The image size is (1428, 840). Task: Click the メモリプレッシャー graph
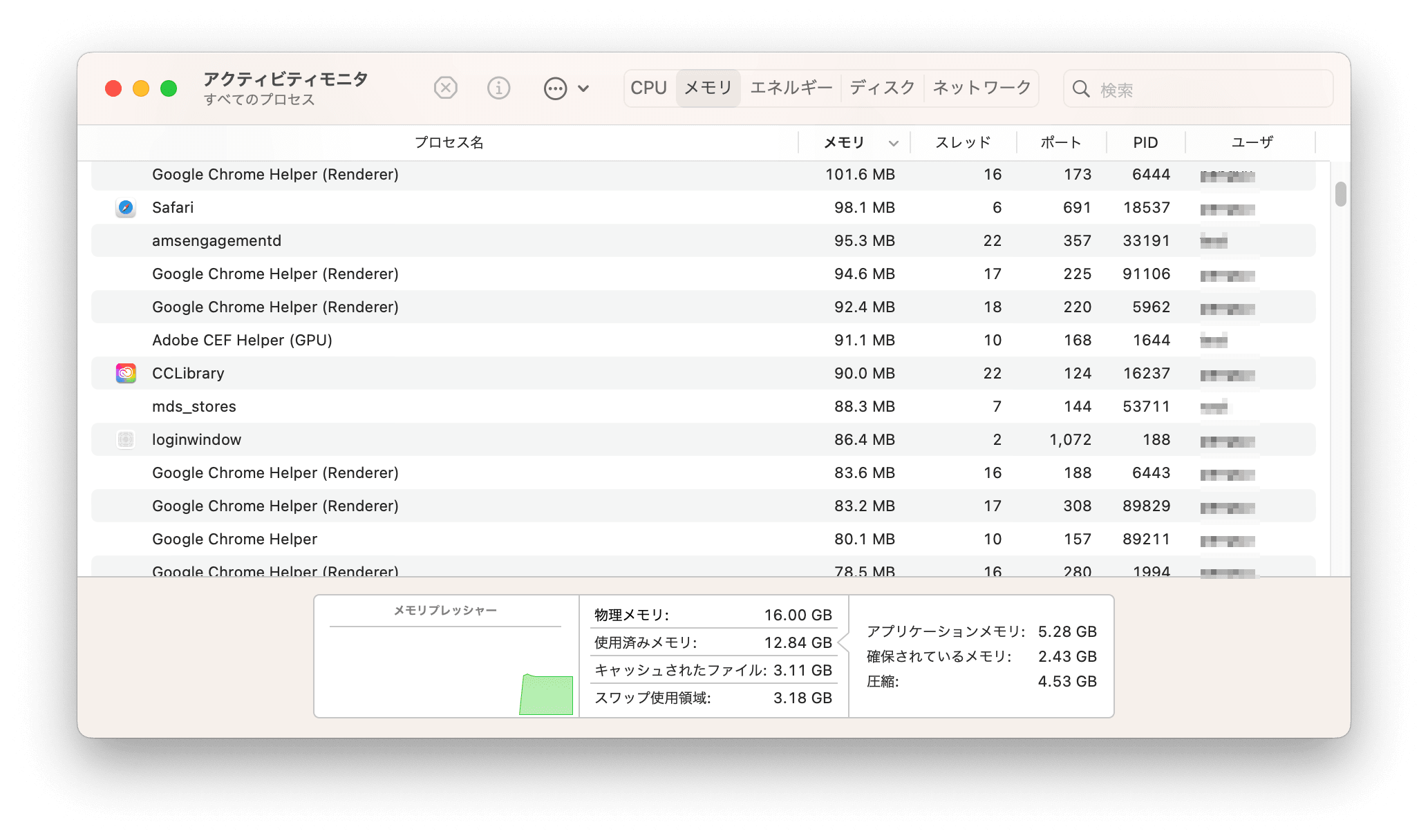click(446, 670)
